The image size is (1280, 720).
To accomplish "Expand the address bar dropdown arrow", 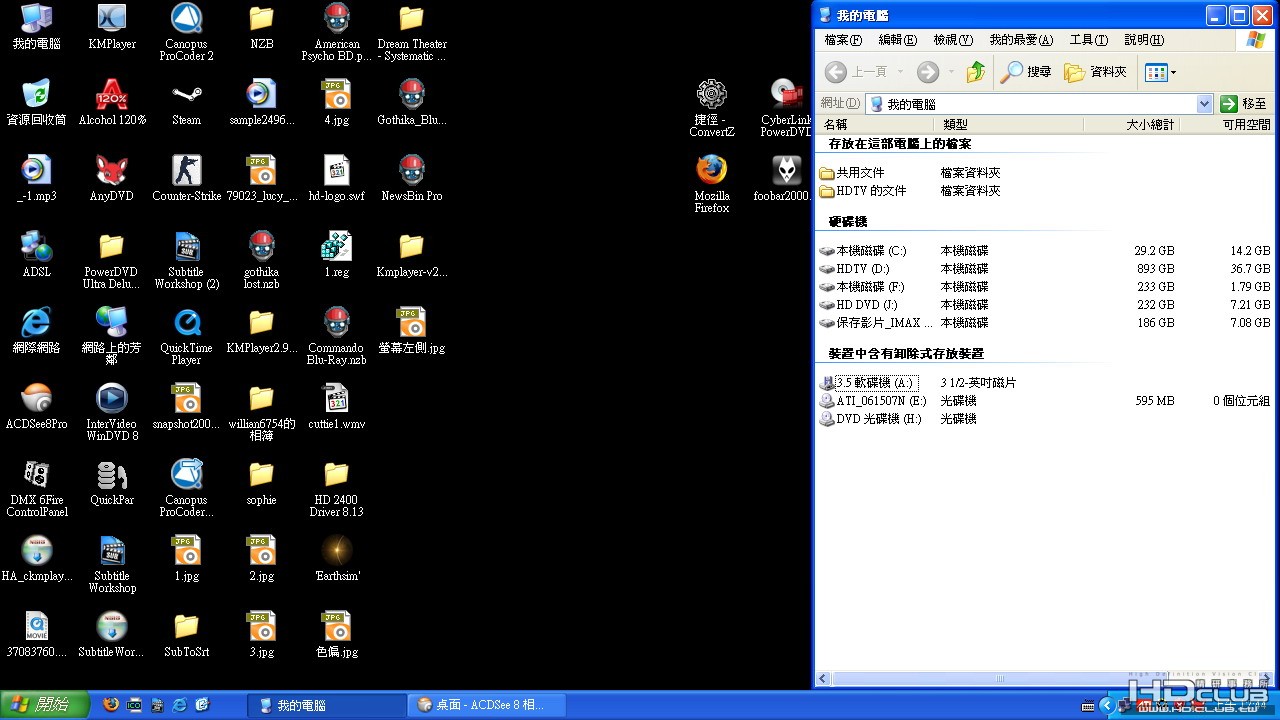I will coord(1204,104).
